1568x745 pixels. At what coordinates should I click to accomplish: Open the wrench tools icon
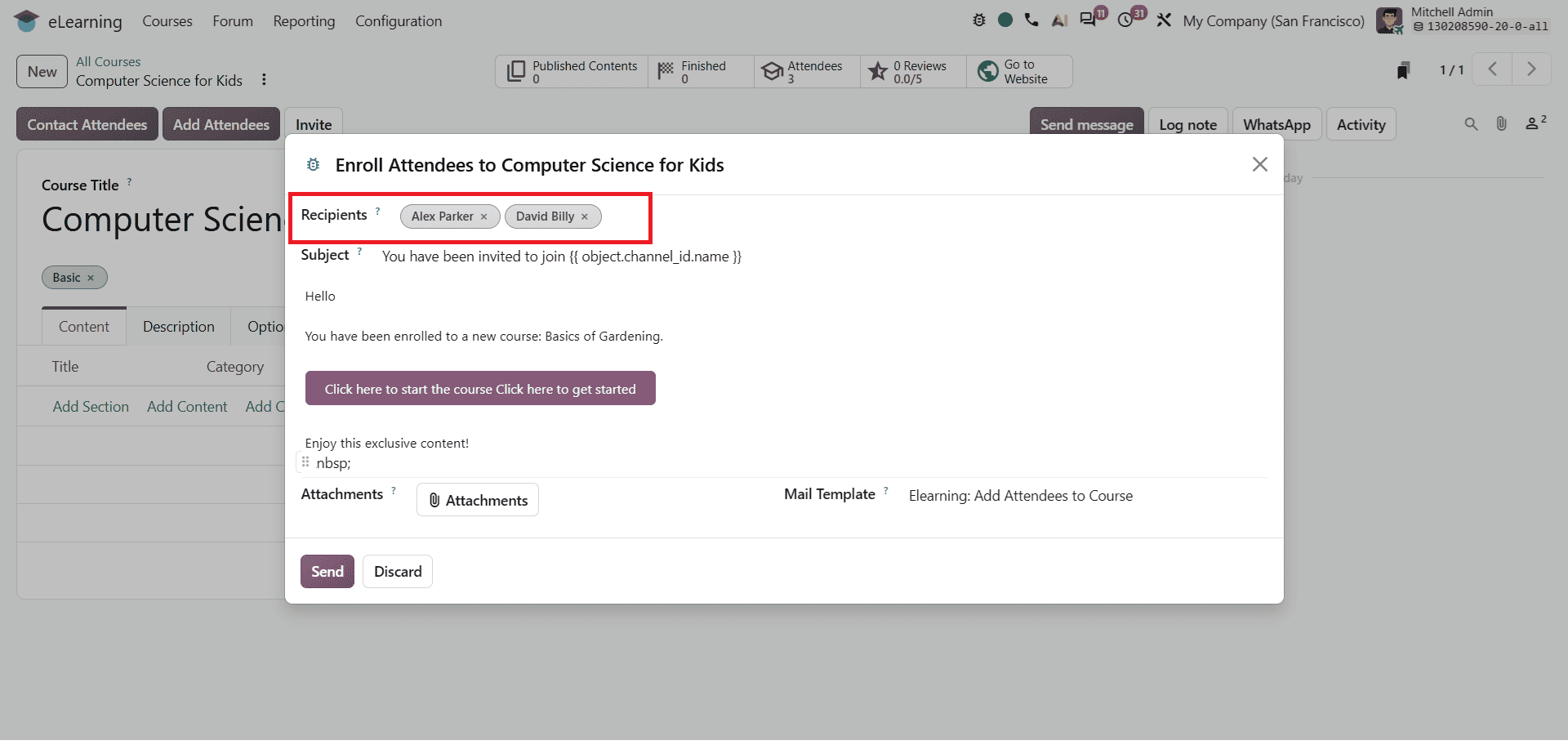(1164, 20)
